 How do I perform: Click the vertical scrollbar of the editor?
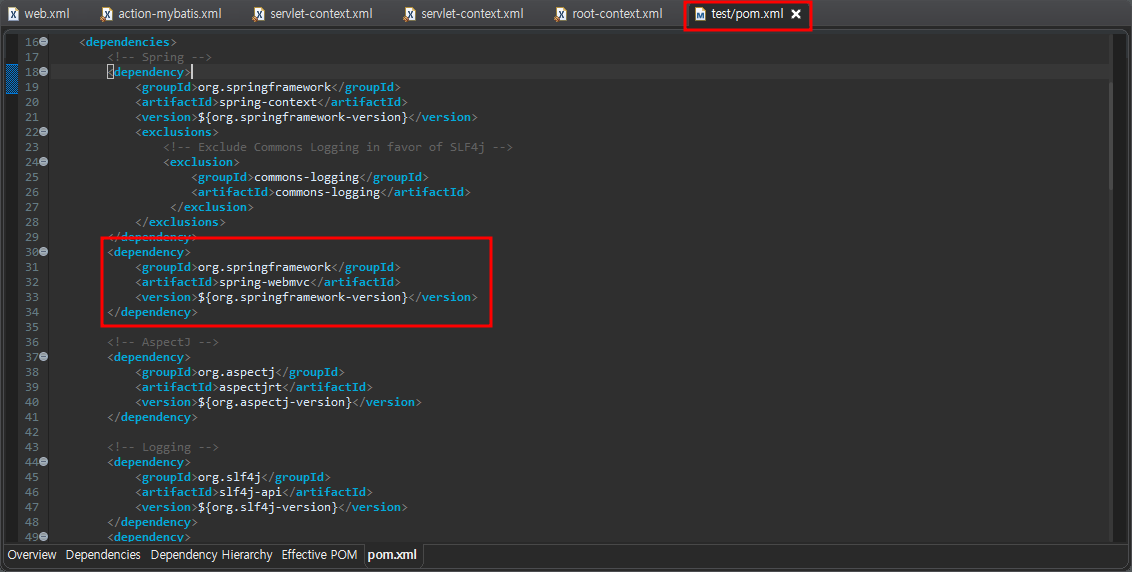tap(1112, 137)
